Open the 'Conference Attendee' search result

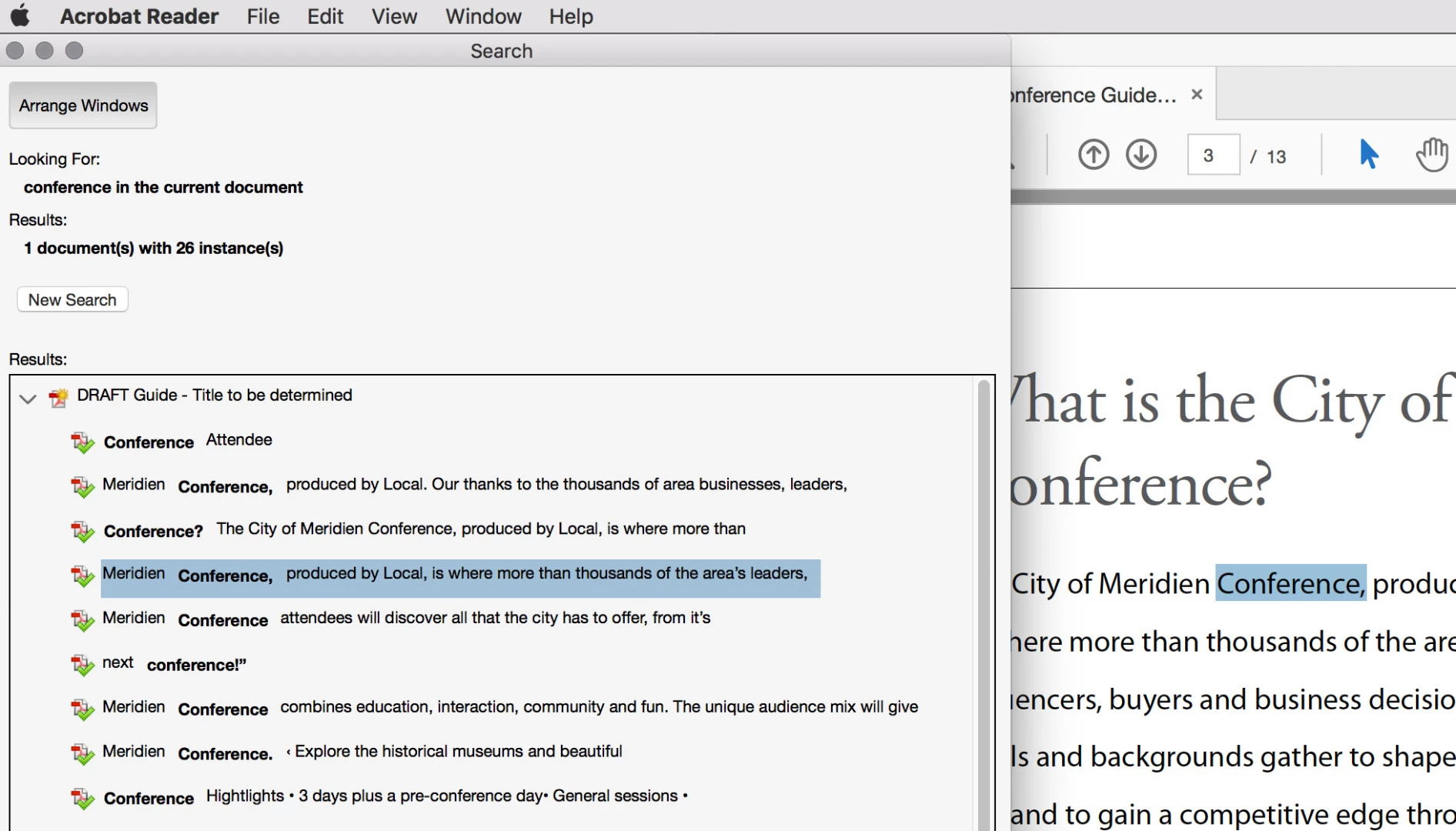pyautogui.click(x=188, y=441)
